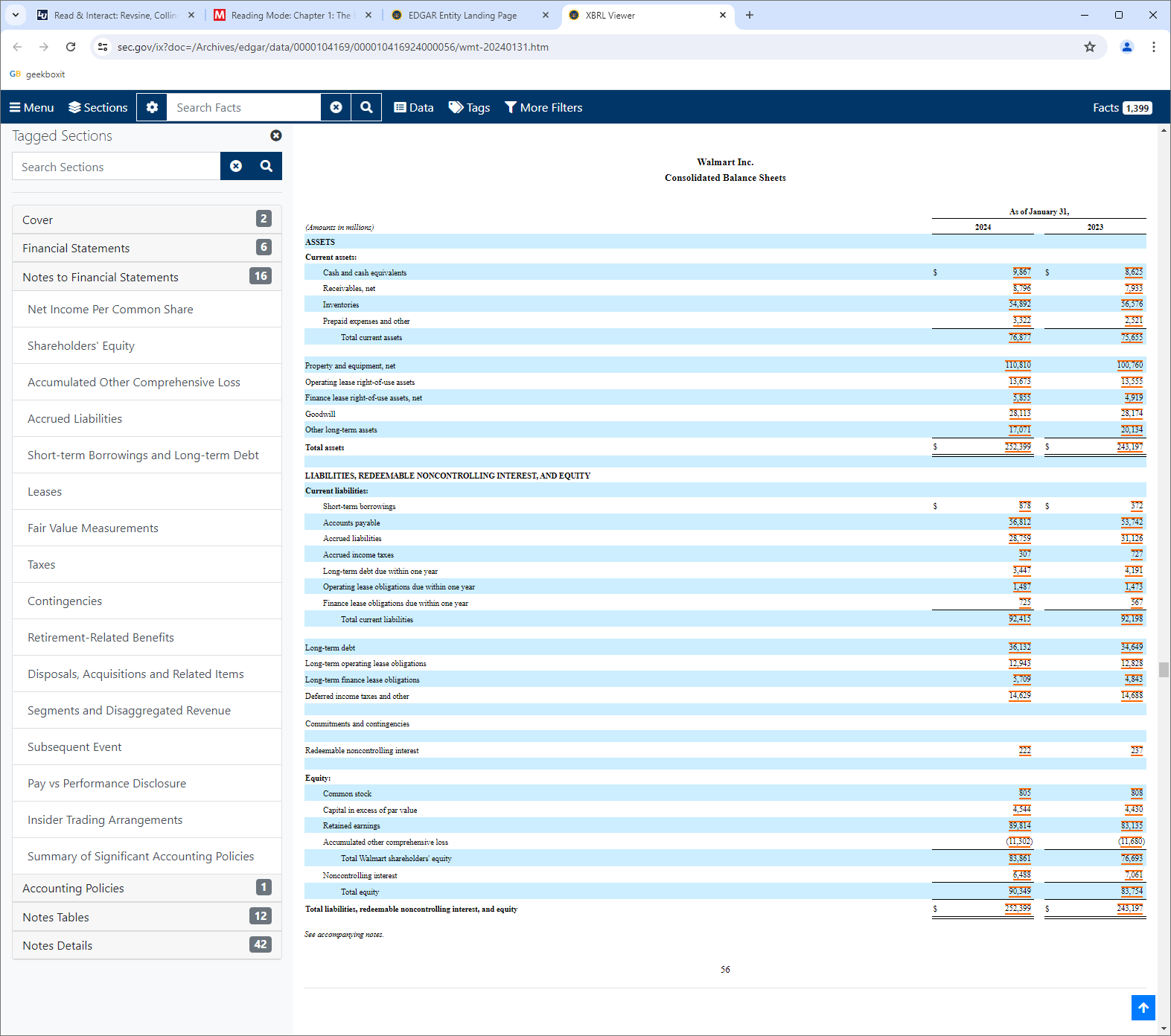Click the Search Facts input field
The height and width of the screenshot is (1036, 1171).
[244, 107]
